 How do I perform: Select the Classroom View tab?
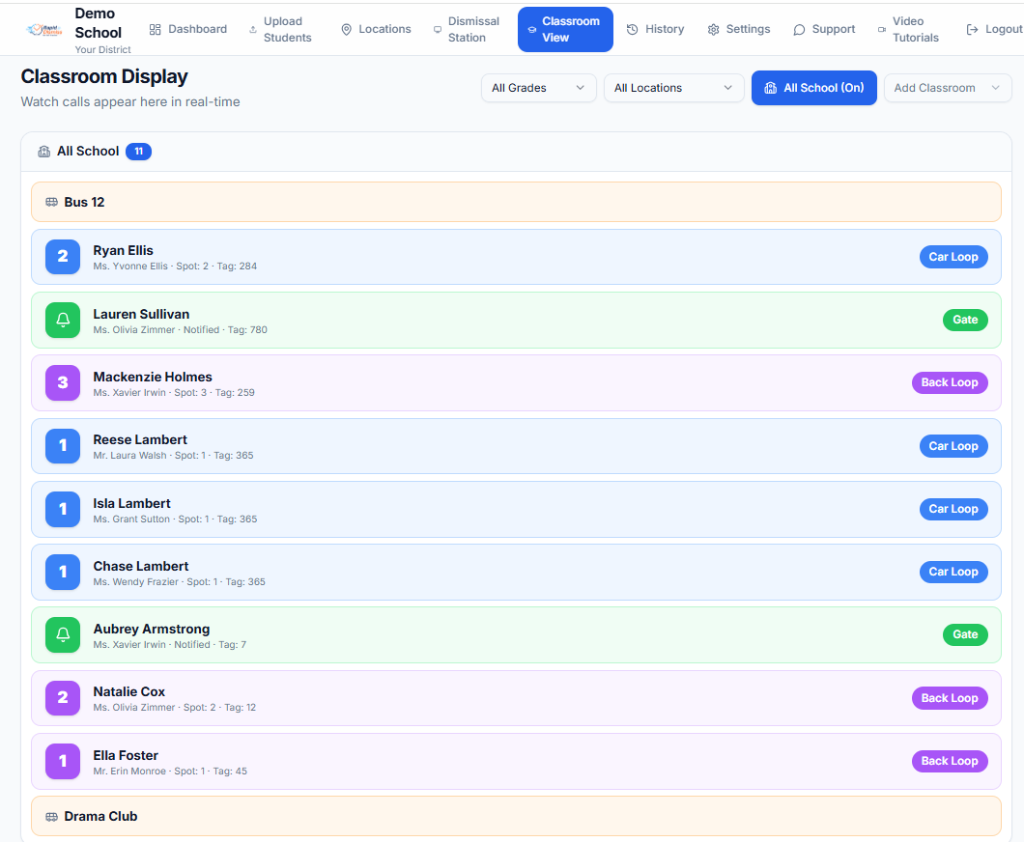coord(566,29)
